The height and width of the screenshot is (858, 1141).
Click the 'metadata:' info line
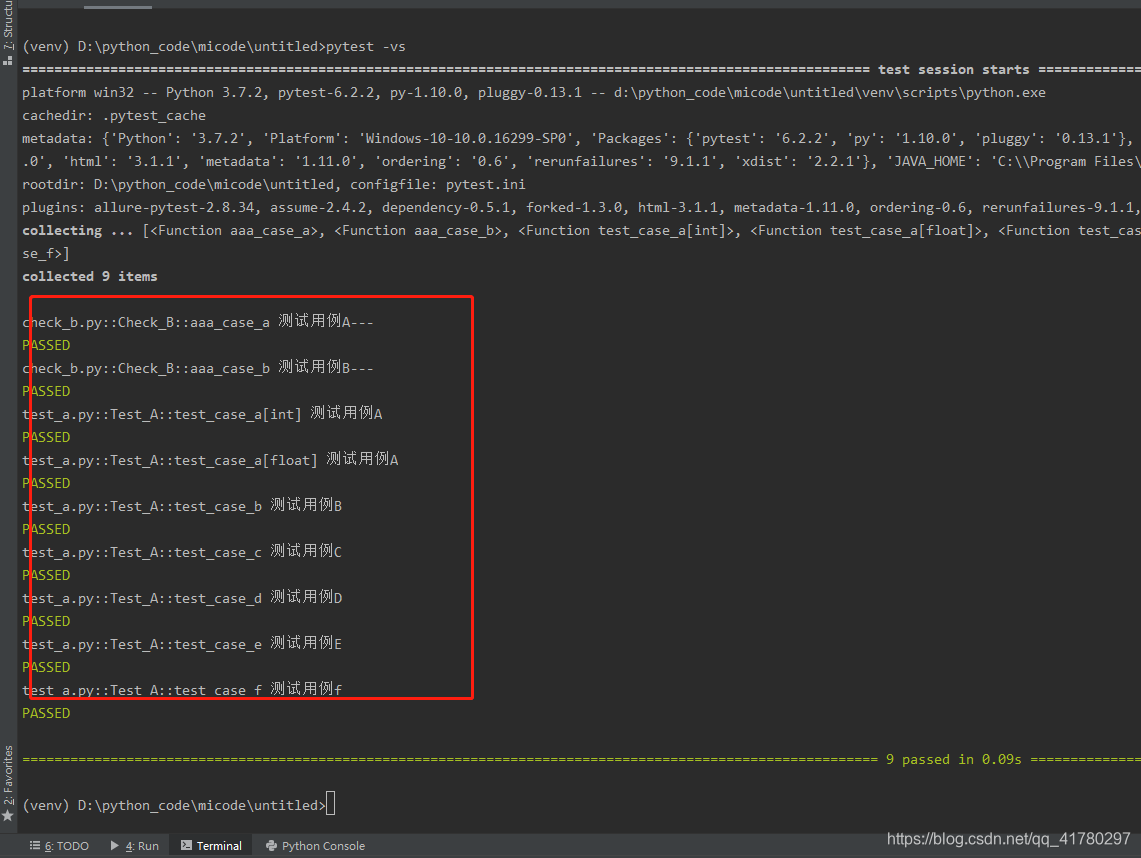pyautogui.click(x=581, y=138)
